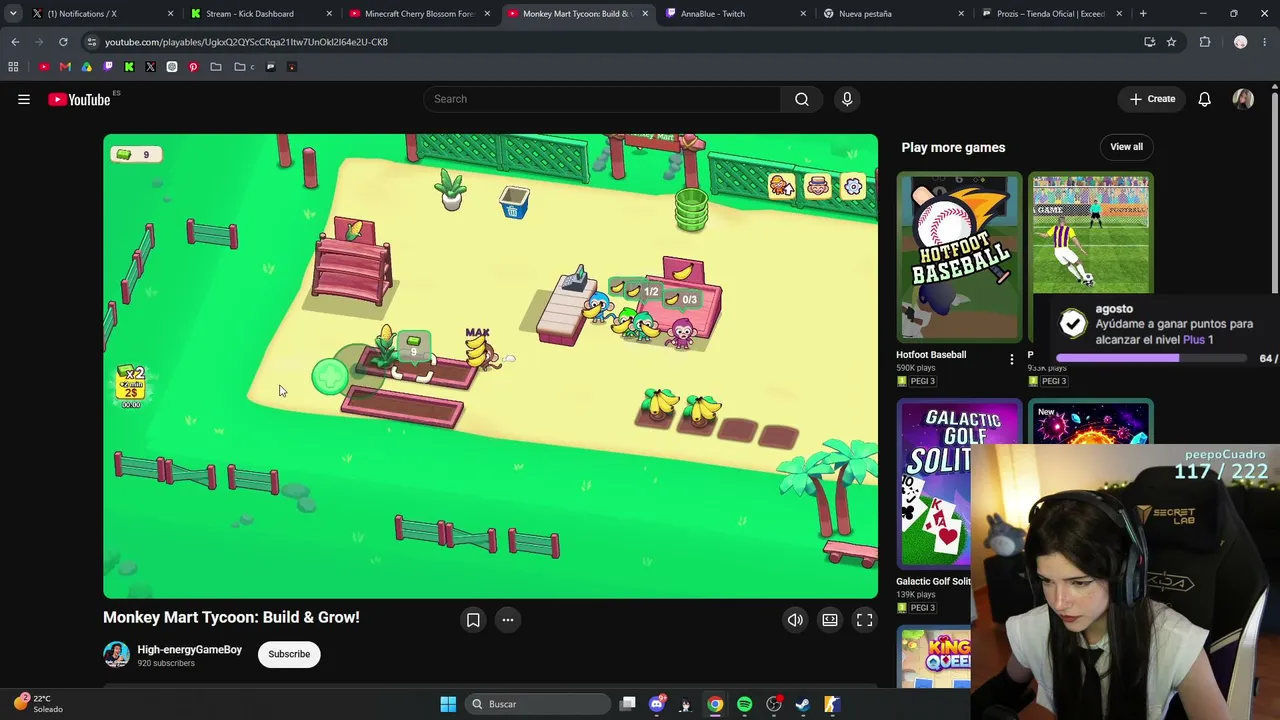This screenshot has height=720, width=1280.
Task: Open a new browser tab
Action: pos(1143,14)
